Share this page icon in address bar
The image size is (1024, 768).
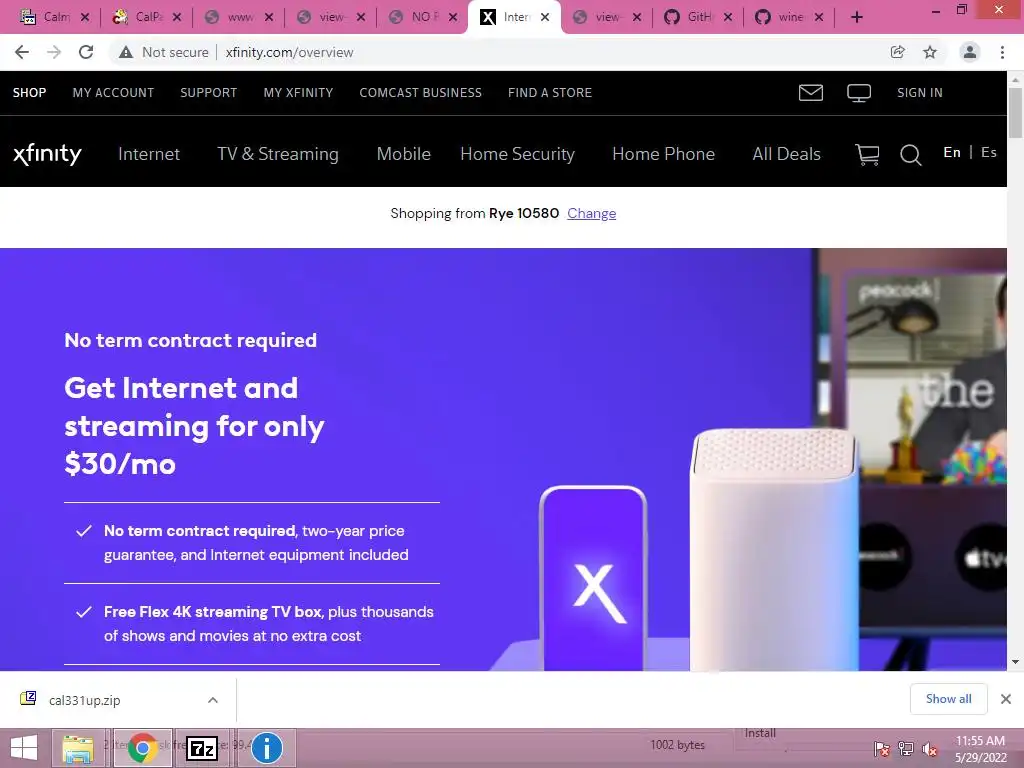898,52
